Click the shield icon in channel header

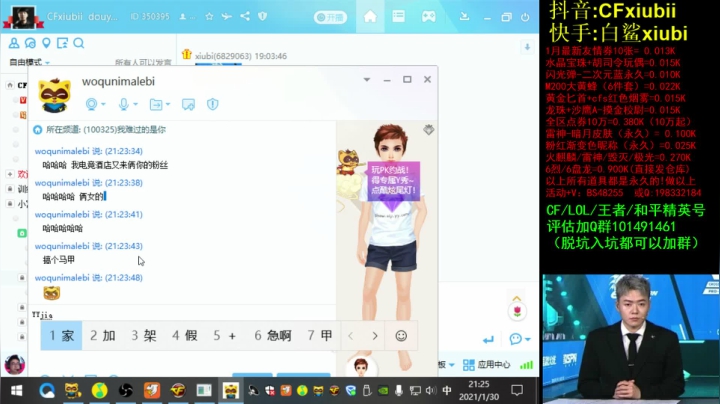coord(263,17)
